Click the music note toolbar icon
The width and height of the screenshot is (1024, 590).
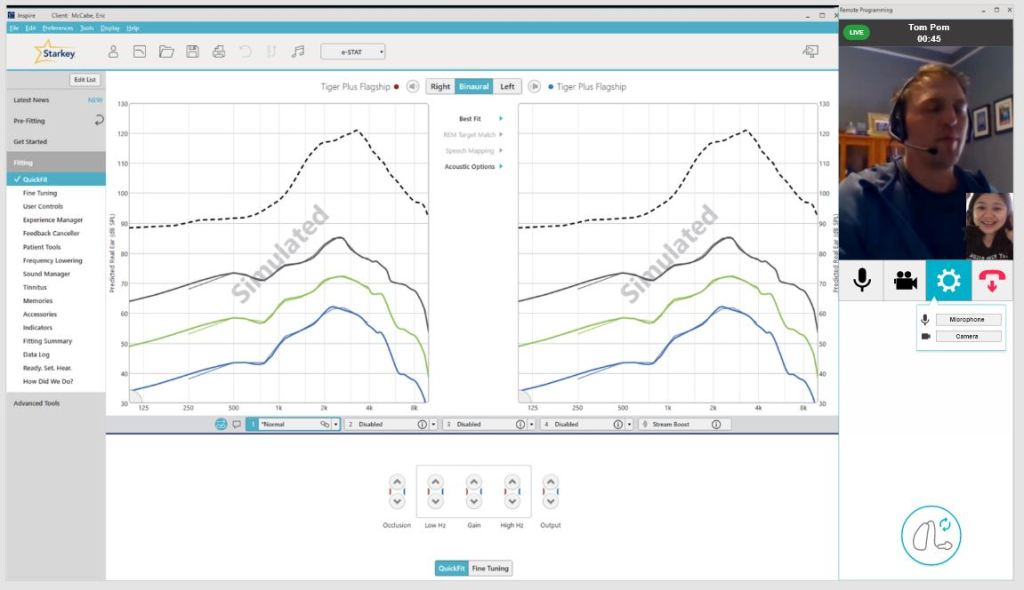click(297, 51)
